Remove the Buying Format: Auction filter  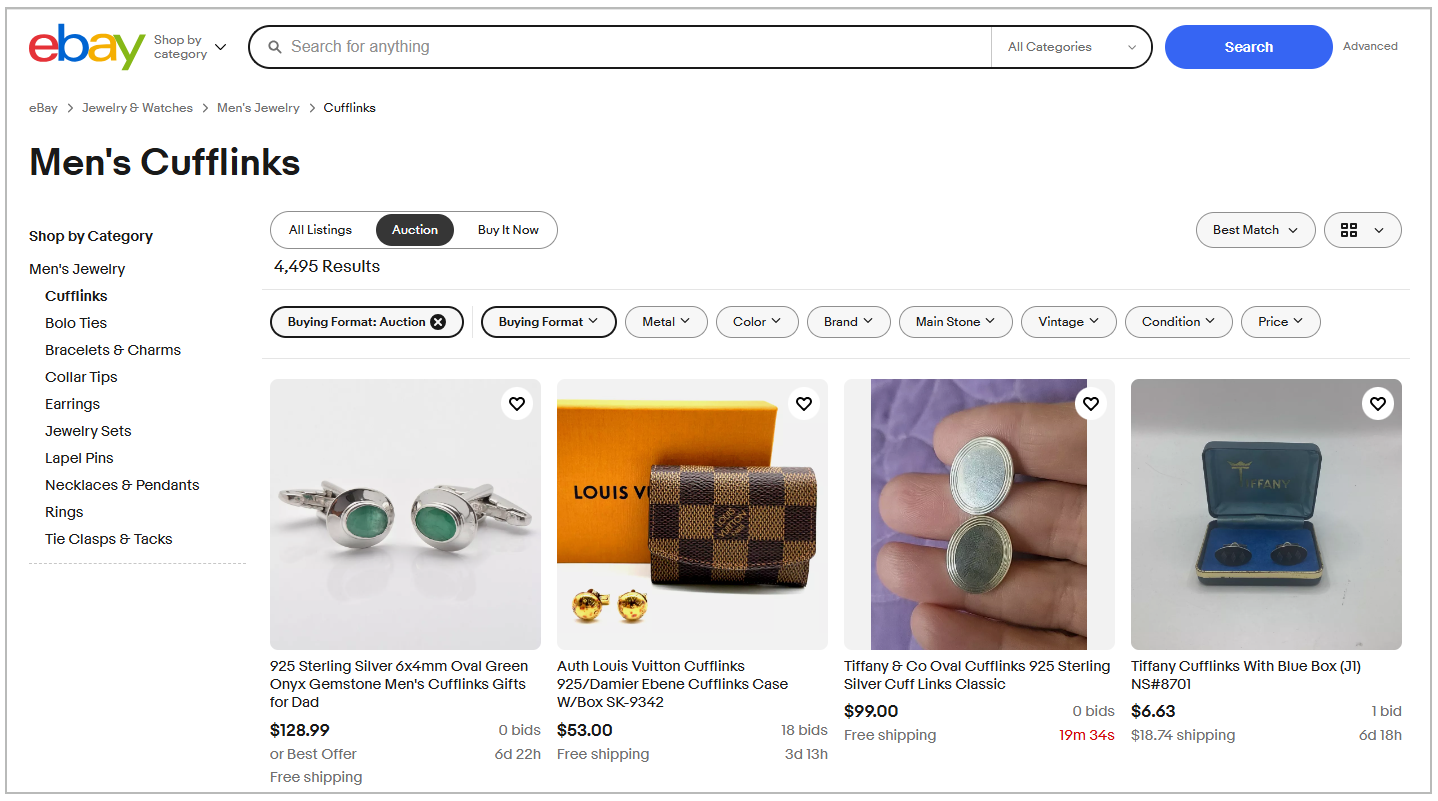coord(438,321)
